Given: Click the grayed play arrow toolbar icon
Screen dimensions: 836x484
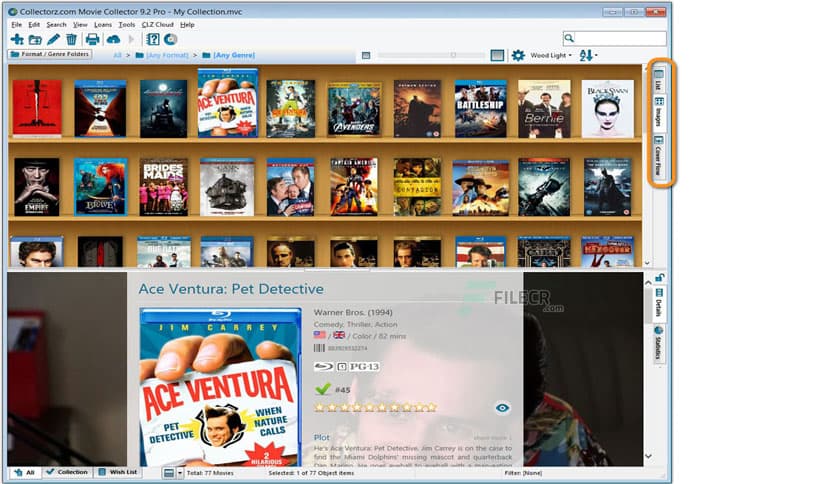Looking at the screenshot, I should pos(131,39).
